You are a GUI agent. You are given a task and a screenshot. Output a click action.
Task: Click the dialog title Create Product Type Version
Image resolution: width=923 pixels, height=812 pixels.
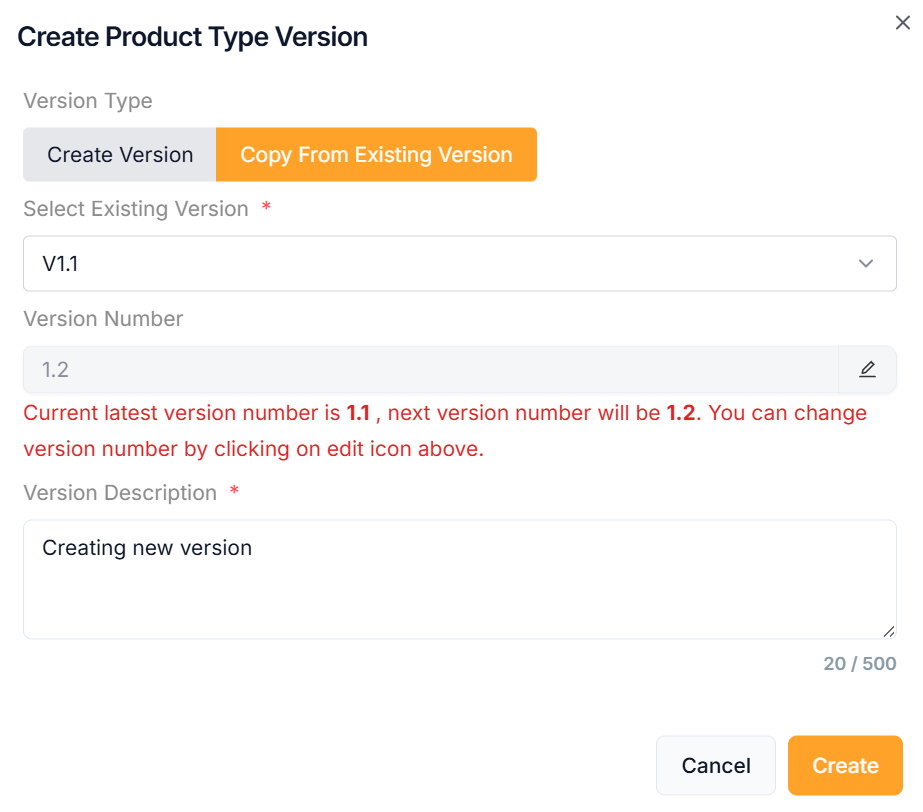pos(193,37)
